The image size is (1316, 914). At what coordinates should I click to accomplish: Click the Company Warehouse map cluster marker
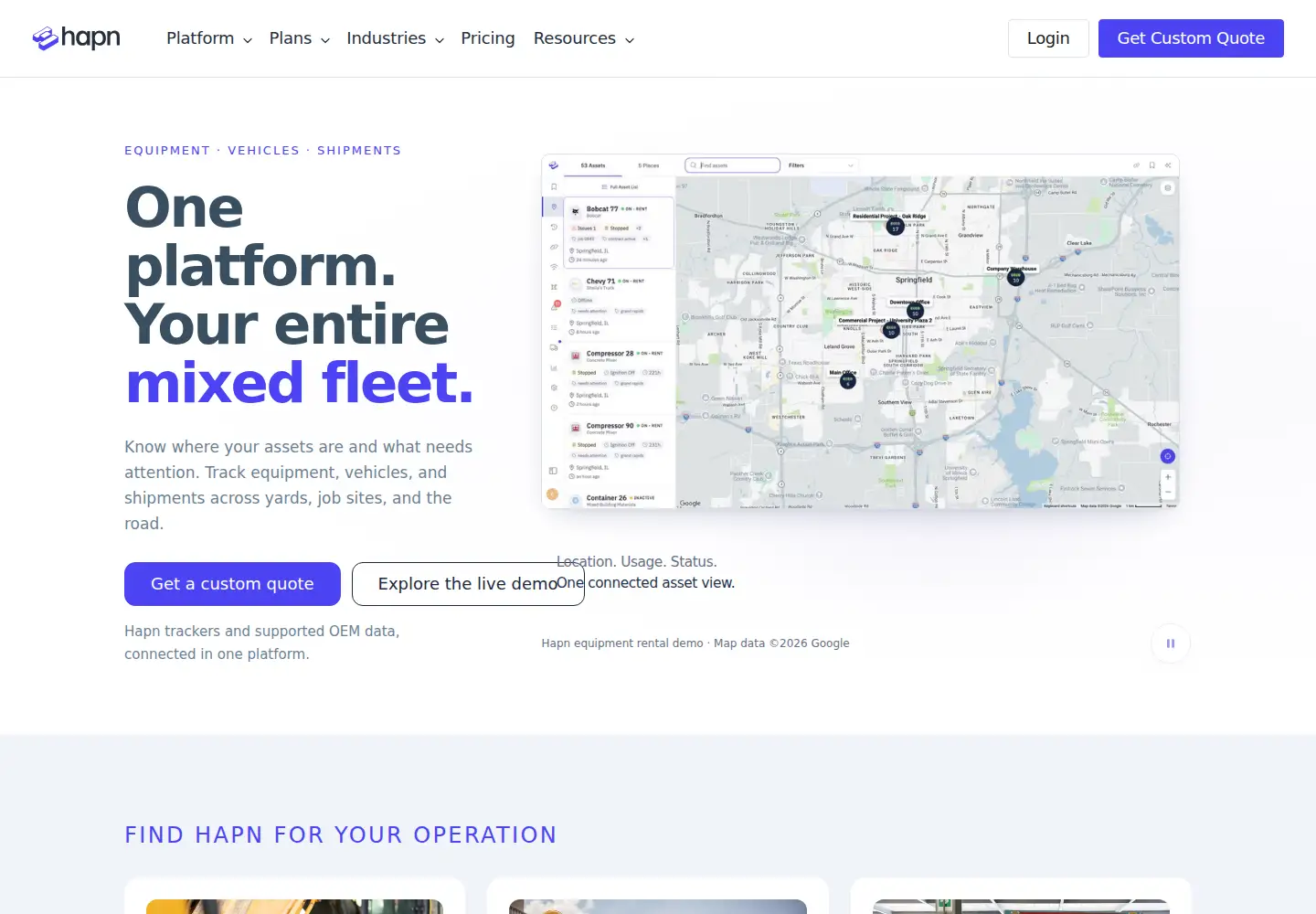1015,278
